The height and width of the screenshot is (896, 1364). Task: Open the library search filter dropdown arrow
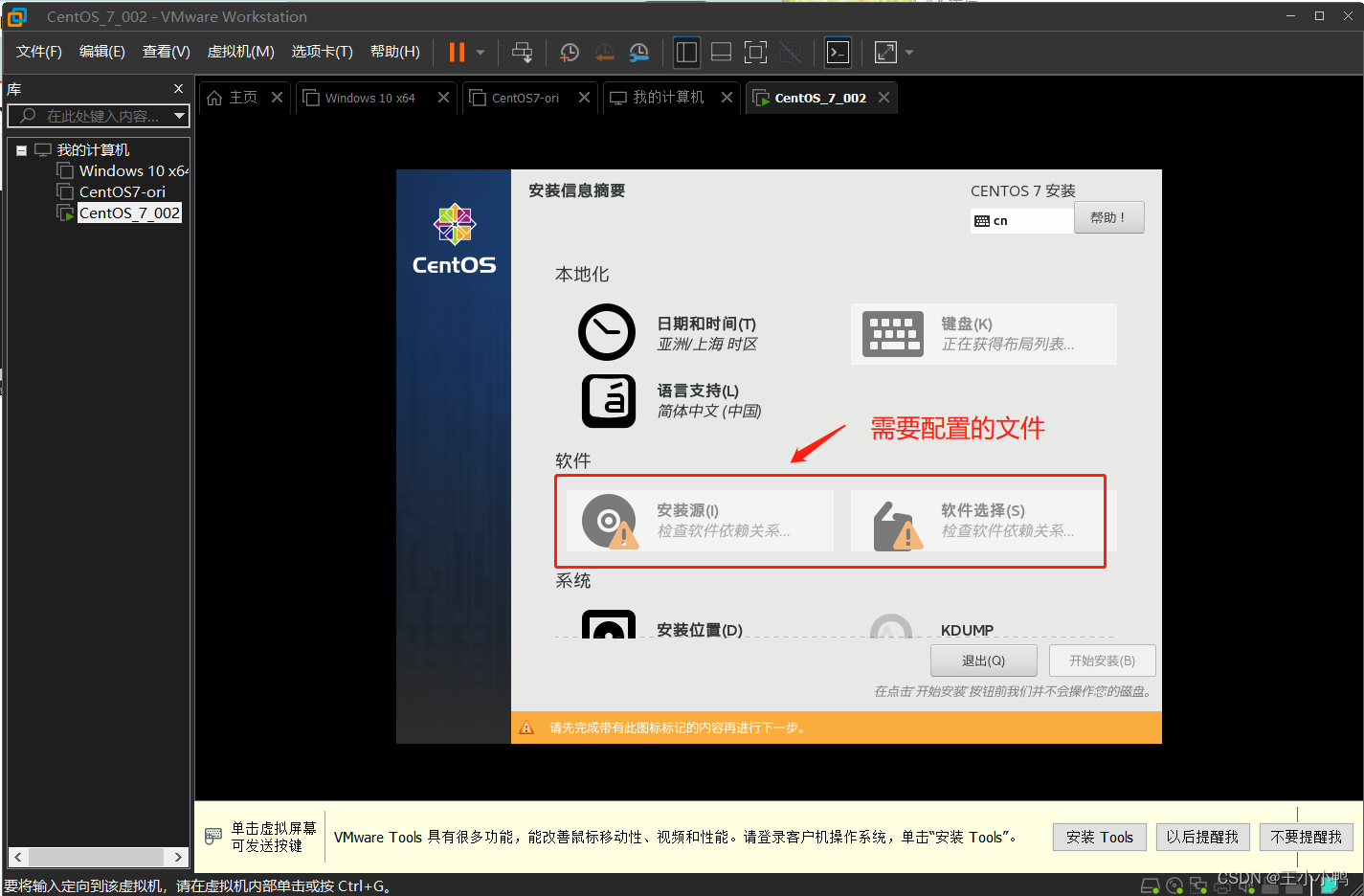(x=179, y=116)
